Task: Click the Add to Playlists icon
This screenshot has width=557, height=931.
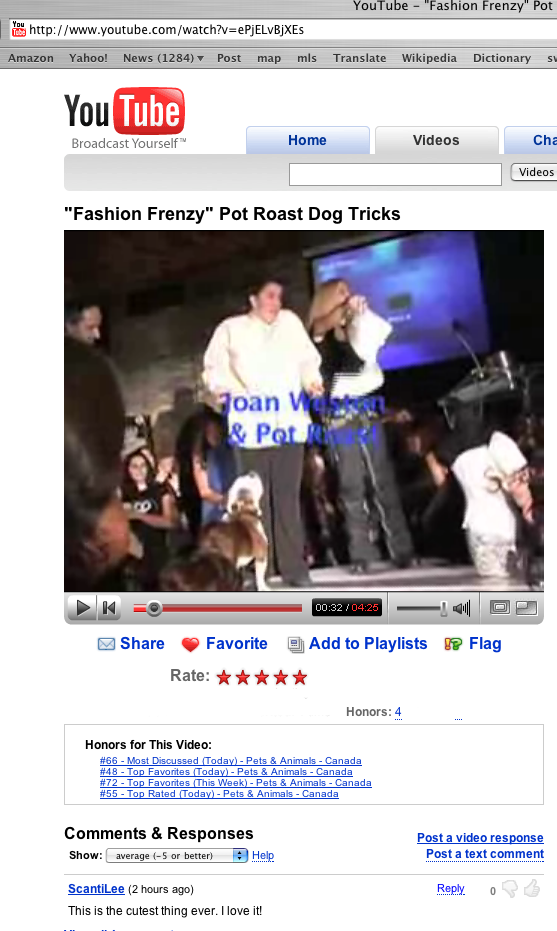Action: [296, 645]
